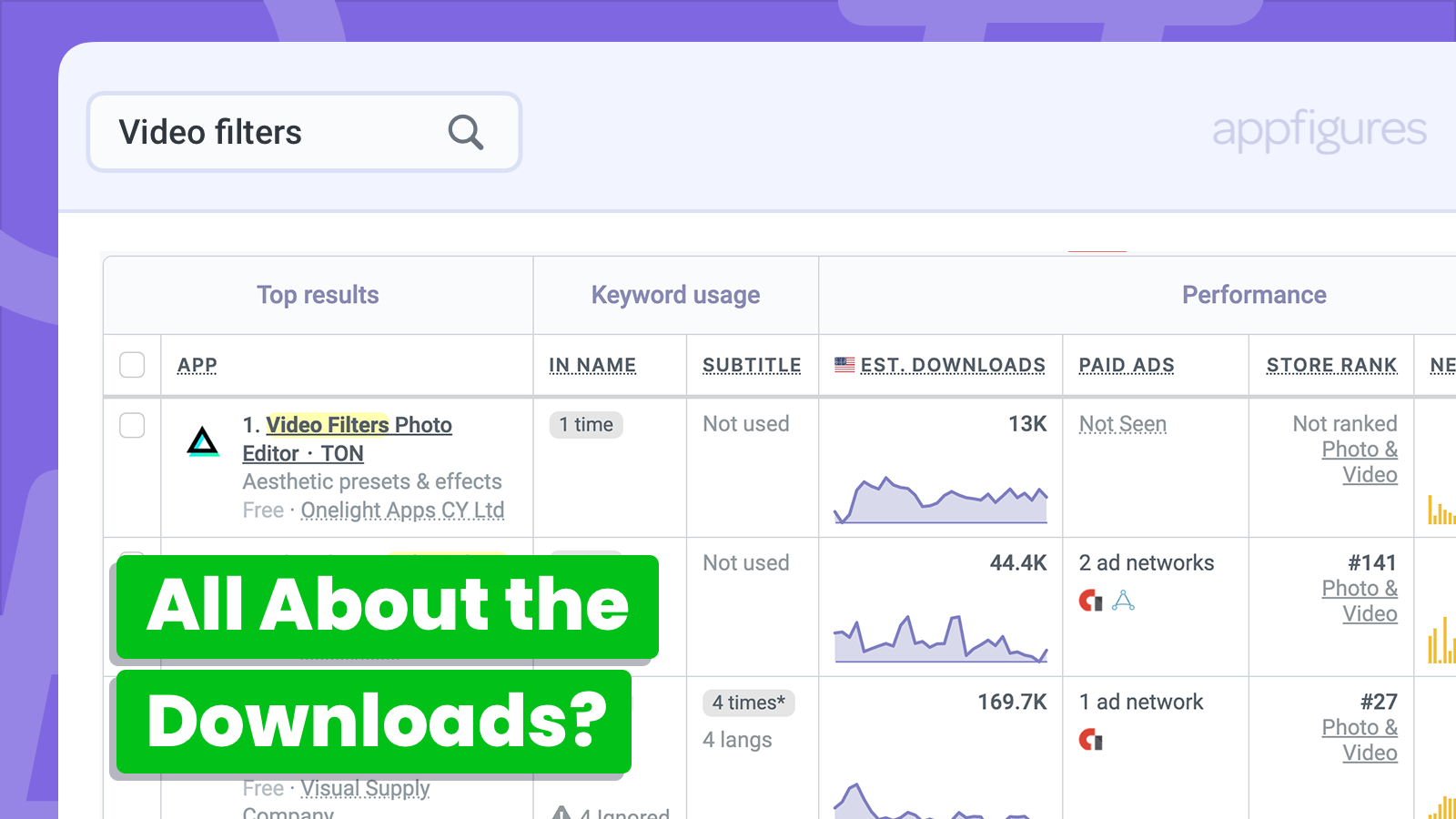
Task: Click the #27 store rank value
Action: [x=1379, y=703]
